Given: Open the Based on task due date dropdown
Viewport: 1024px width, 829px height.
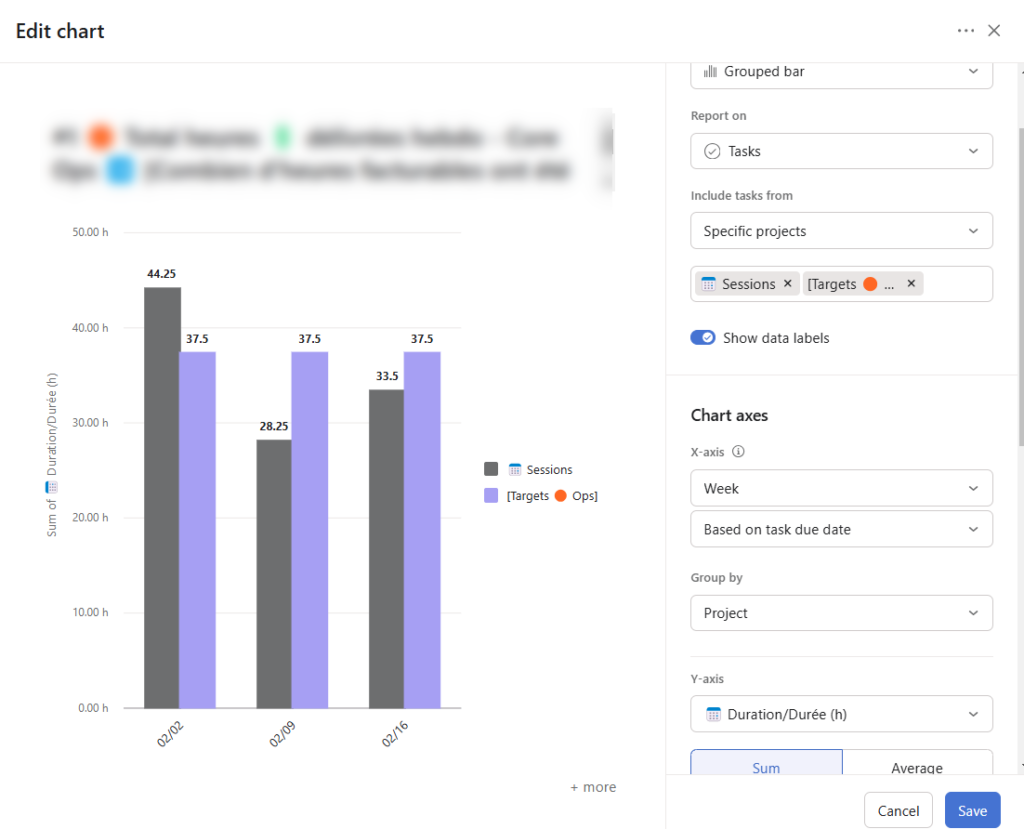Looking at the screenshot, I should pos(841,529).
